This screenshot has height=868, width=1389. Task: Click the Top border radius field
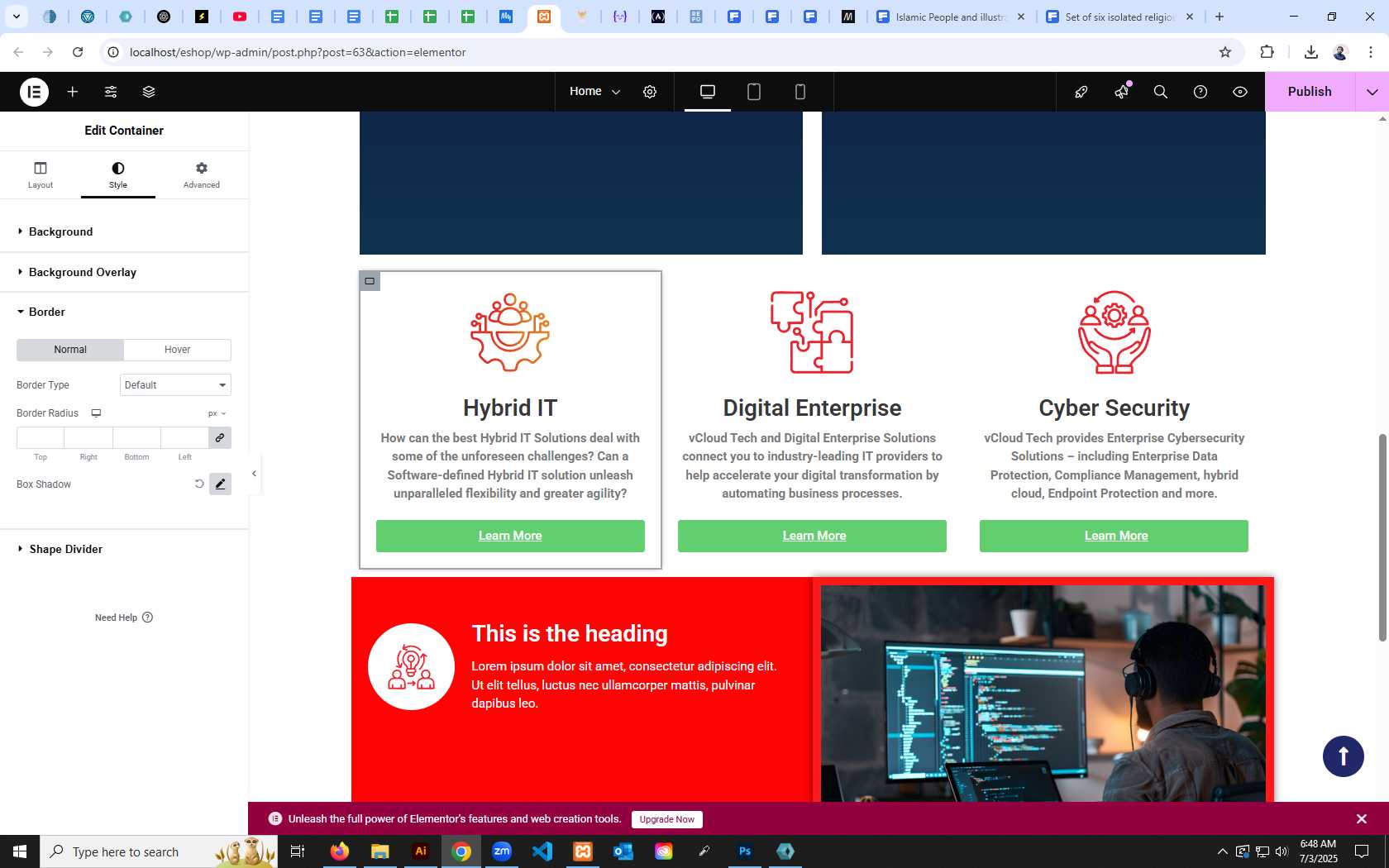coord(41,437)
